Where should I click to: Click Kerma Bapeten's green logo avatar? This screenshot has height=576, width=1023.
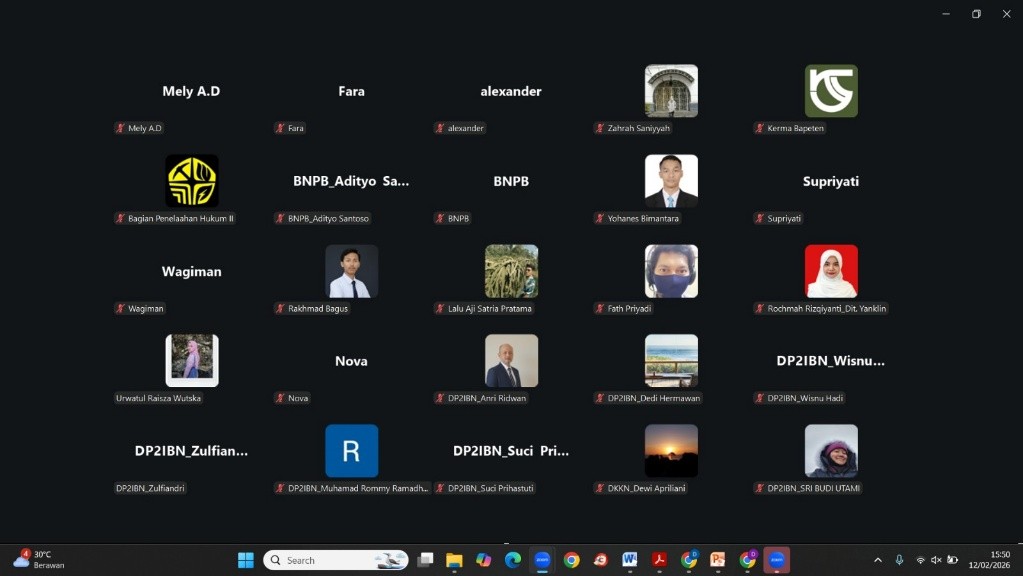click(830, 91)
